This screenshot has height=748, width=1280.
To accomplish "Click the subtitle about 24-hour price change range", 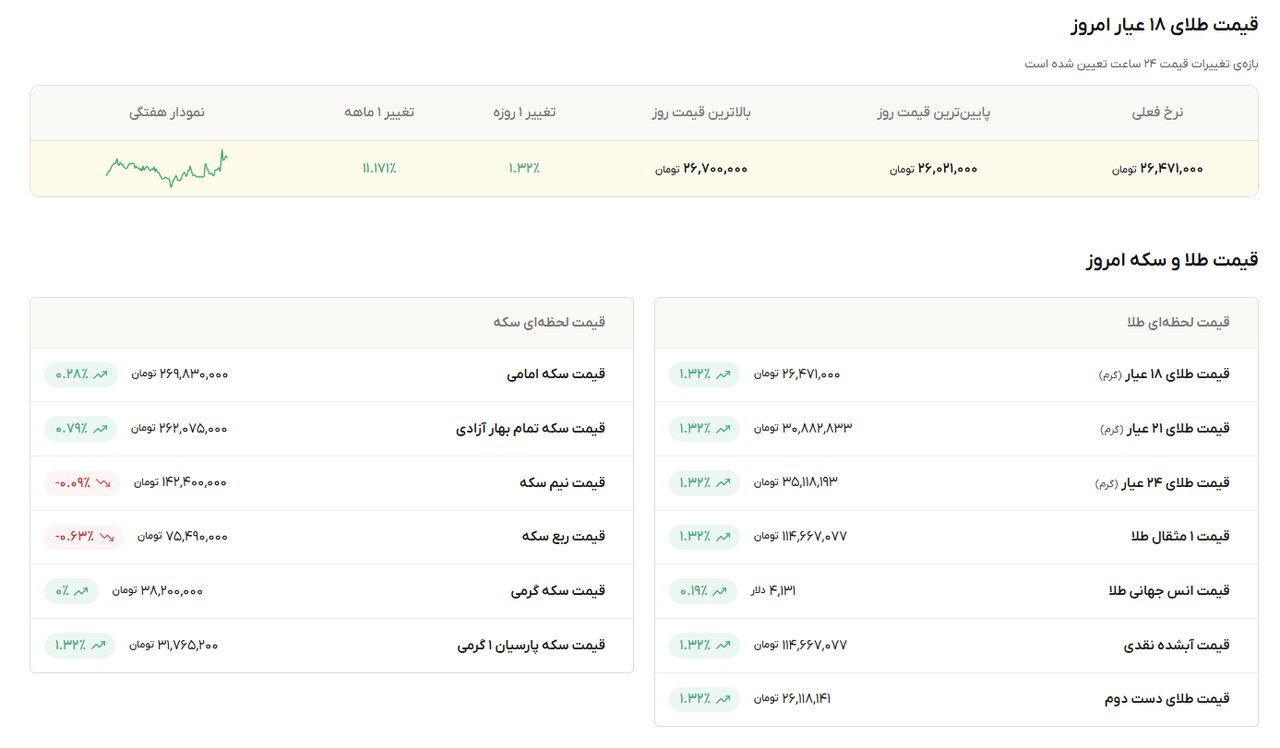I will point(1142,64).
